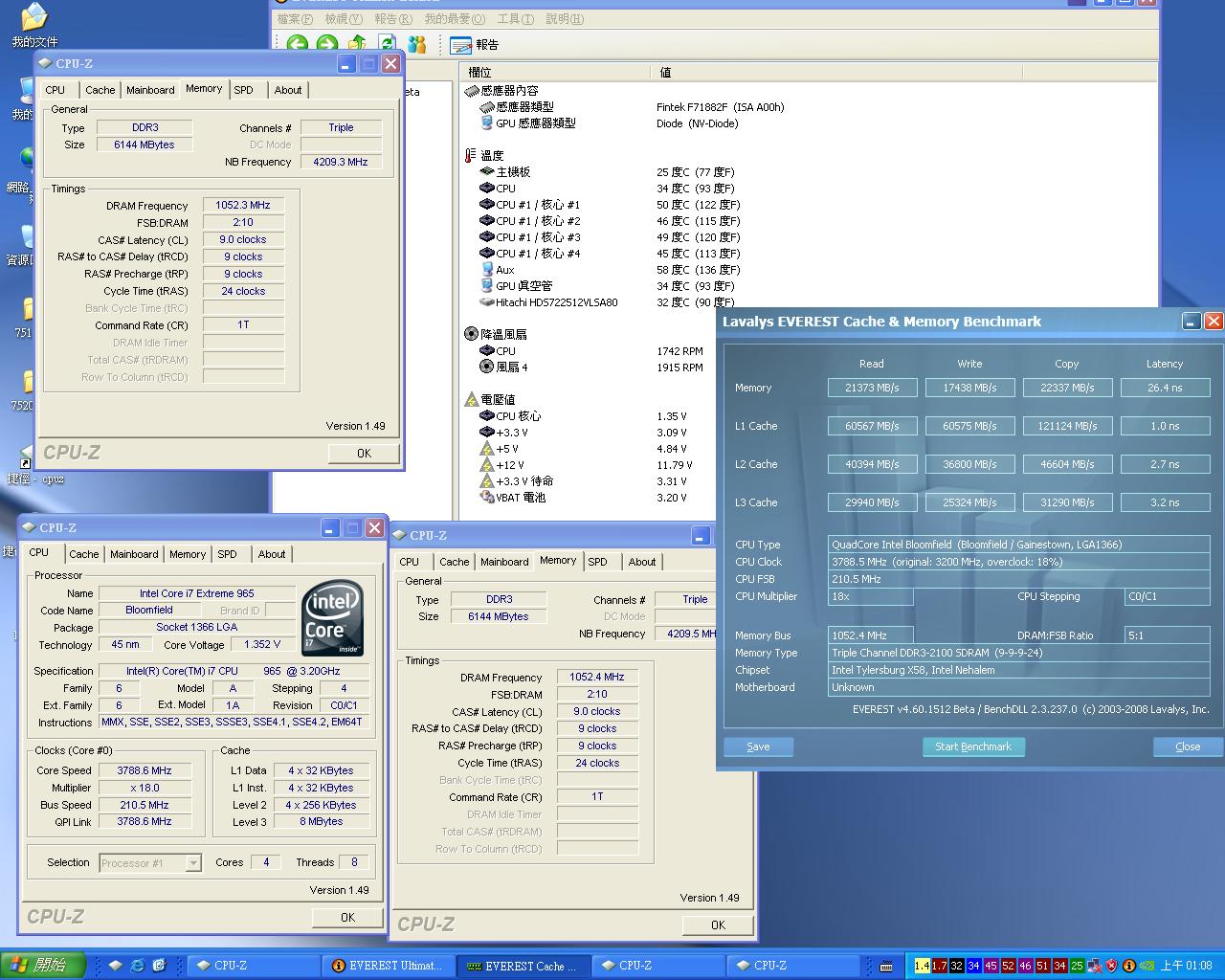Switch to the SPD tab in the top-left CPU-Z window
This screenshot has width=1225, height=980.
244,90
